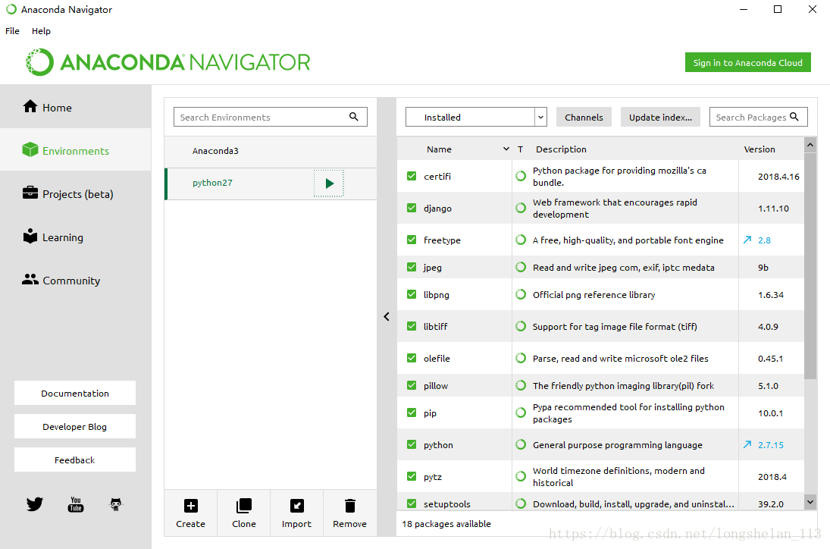Click the certifi package type circle icon
The height and width of the screenshot is (549, 830).
point(521,176)
